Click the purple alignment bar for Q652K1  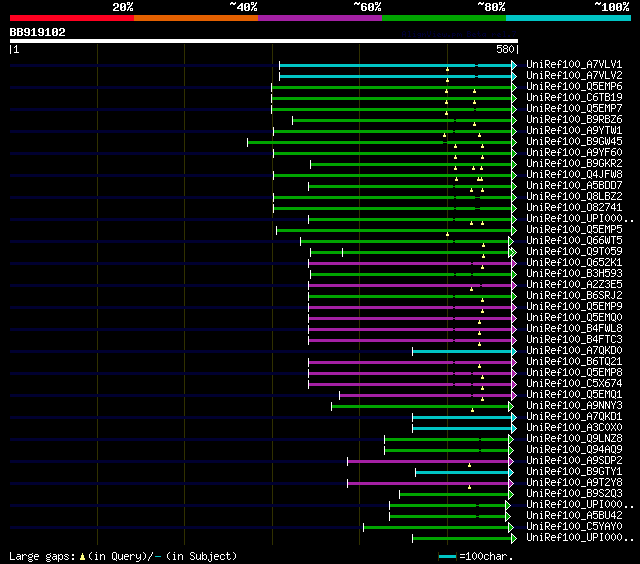tap(411, 264)
